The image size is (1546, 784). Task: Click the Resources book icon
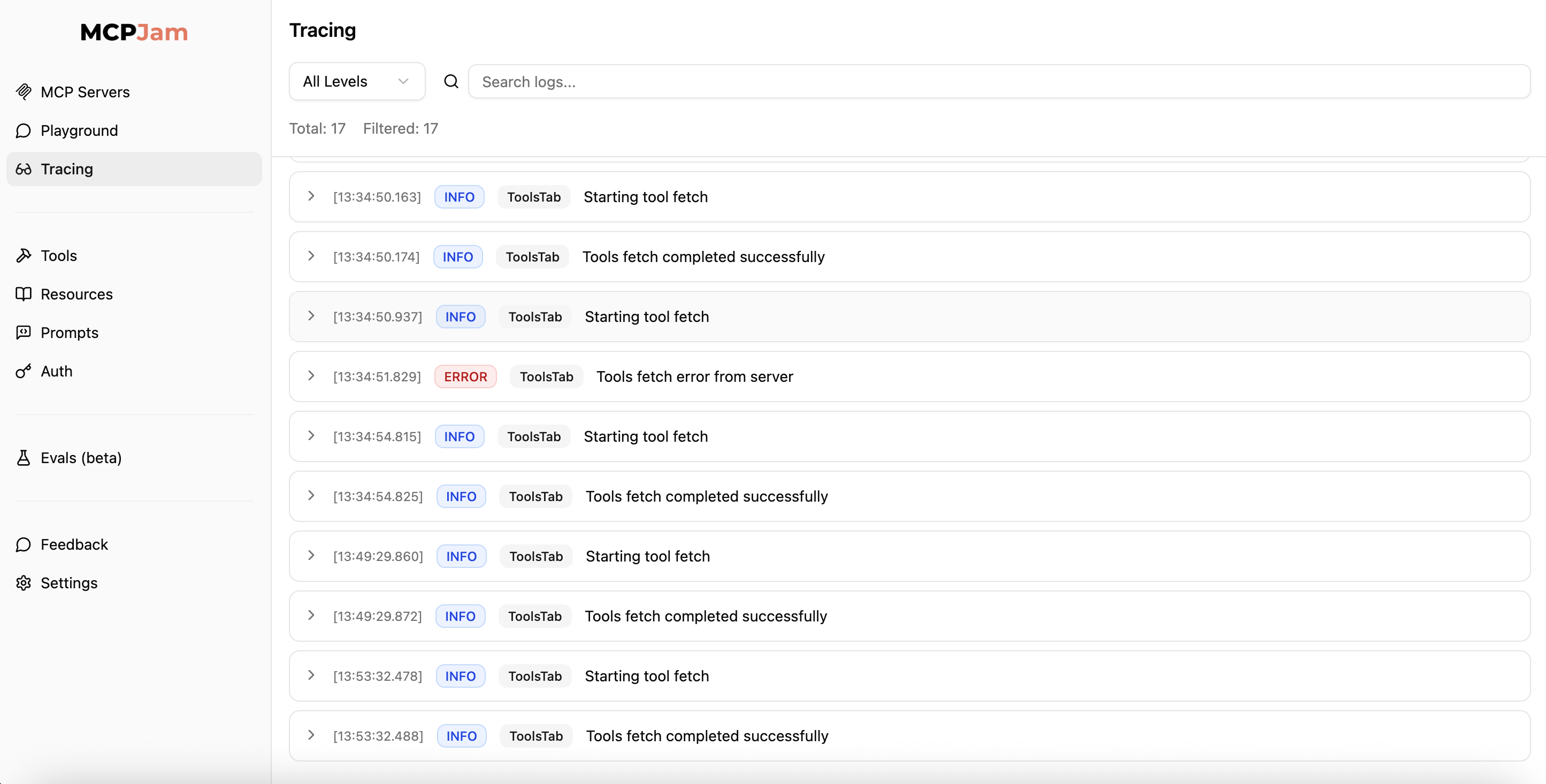[x=24, y=294]
